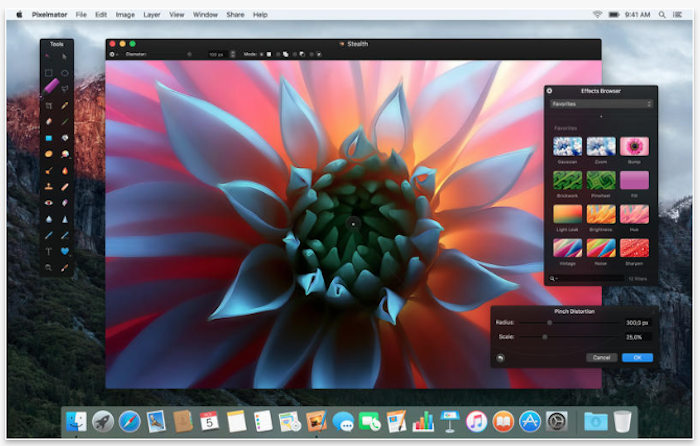Choose the fourth selection Mode radio button

click(311, 54)
